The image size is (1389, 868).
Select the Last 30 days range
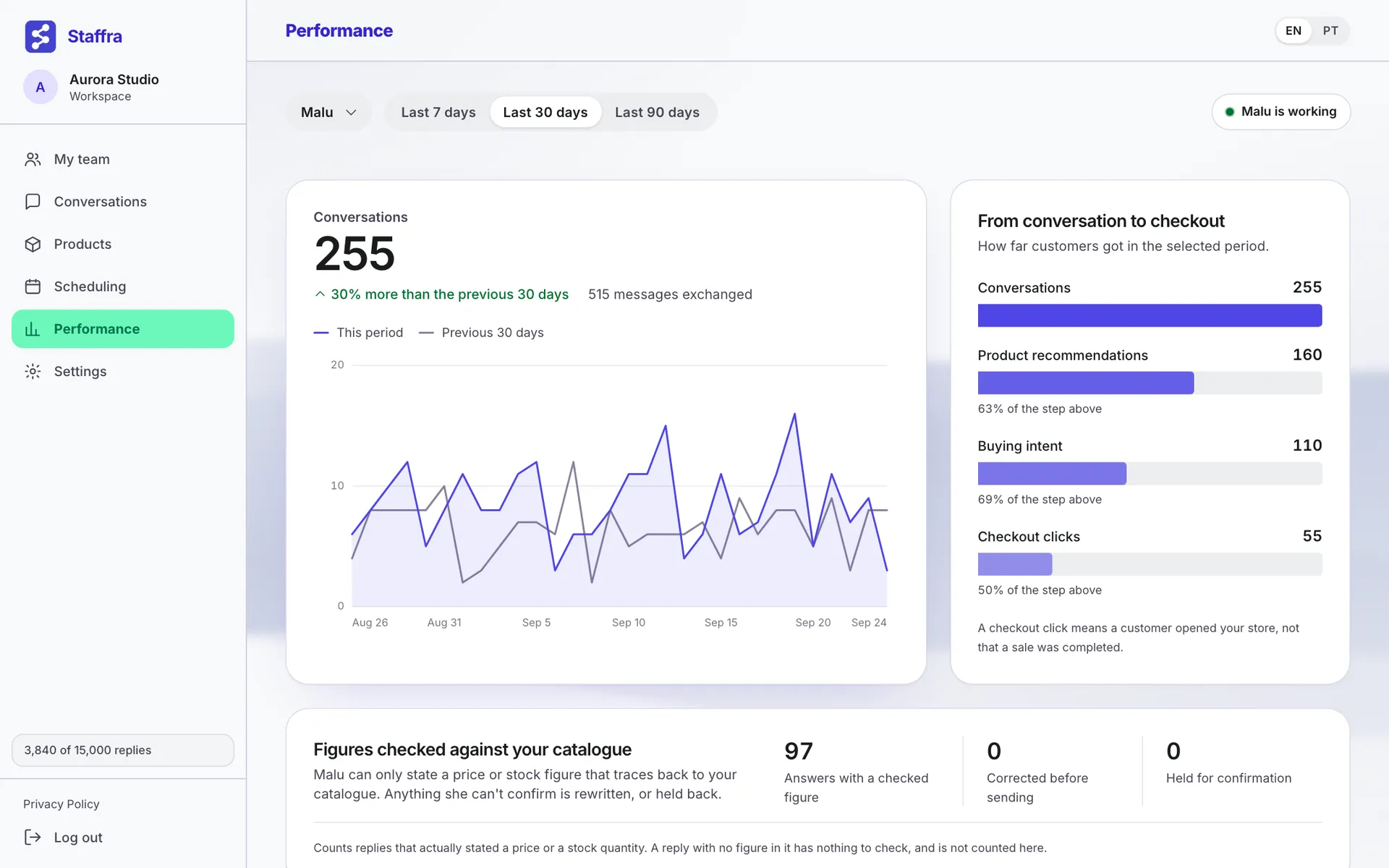[545, 112]
